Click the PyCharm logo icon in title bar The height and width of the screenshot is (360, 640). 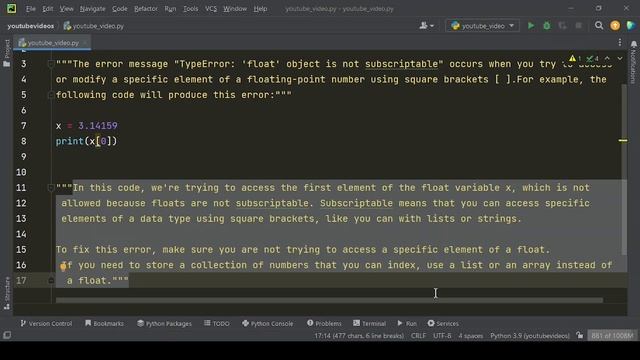coord(11,8)
